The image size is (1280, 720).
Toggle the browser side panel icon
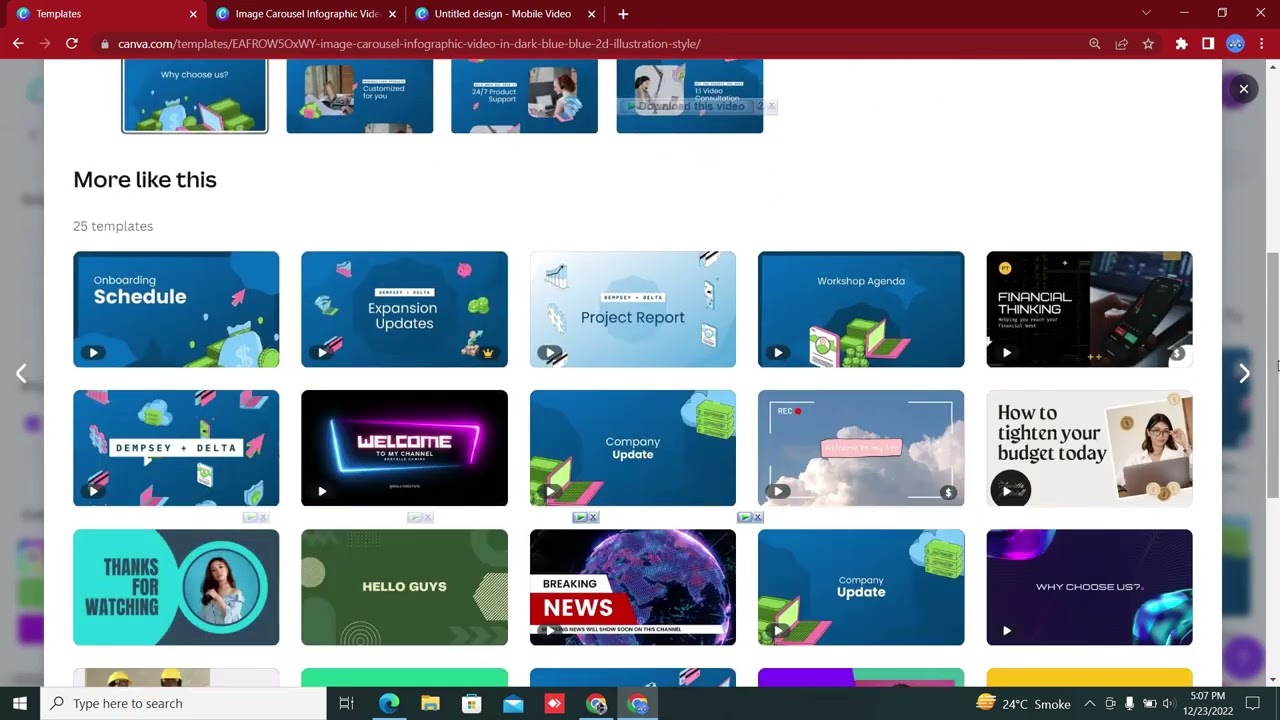click(1208, 44)
